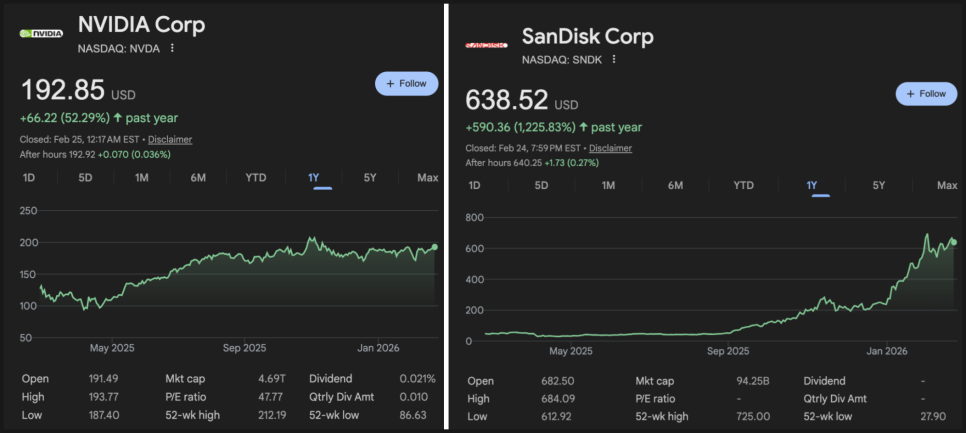This screenshot has height=433, width=966.
Task: Select the 1Y tab on SanDisk chart
Action: tap(812, 185)
